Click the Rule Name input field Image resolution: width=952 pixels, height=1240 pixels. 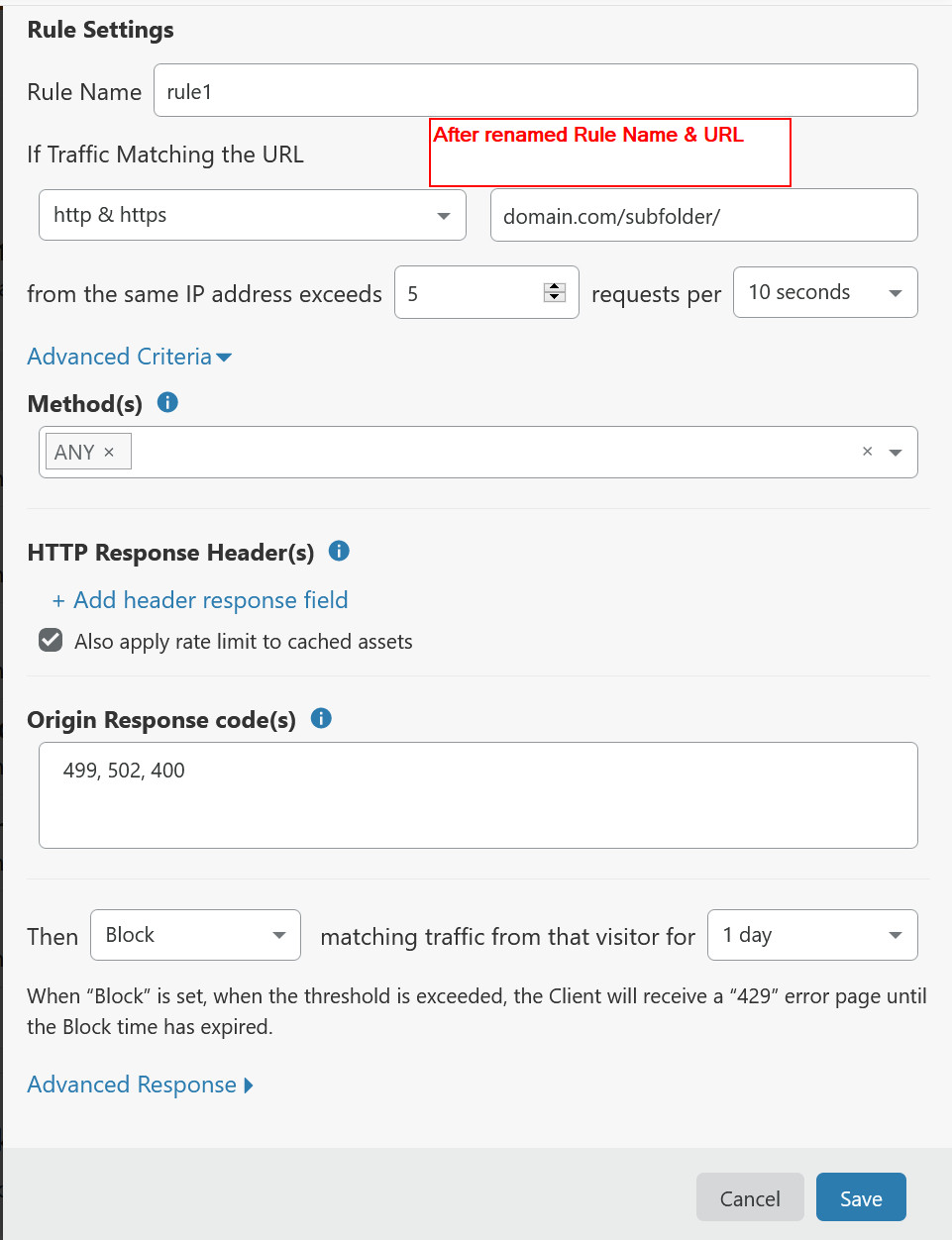pos(535,91)
